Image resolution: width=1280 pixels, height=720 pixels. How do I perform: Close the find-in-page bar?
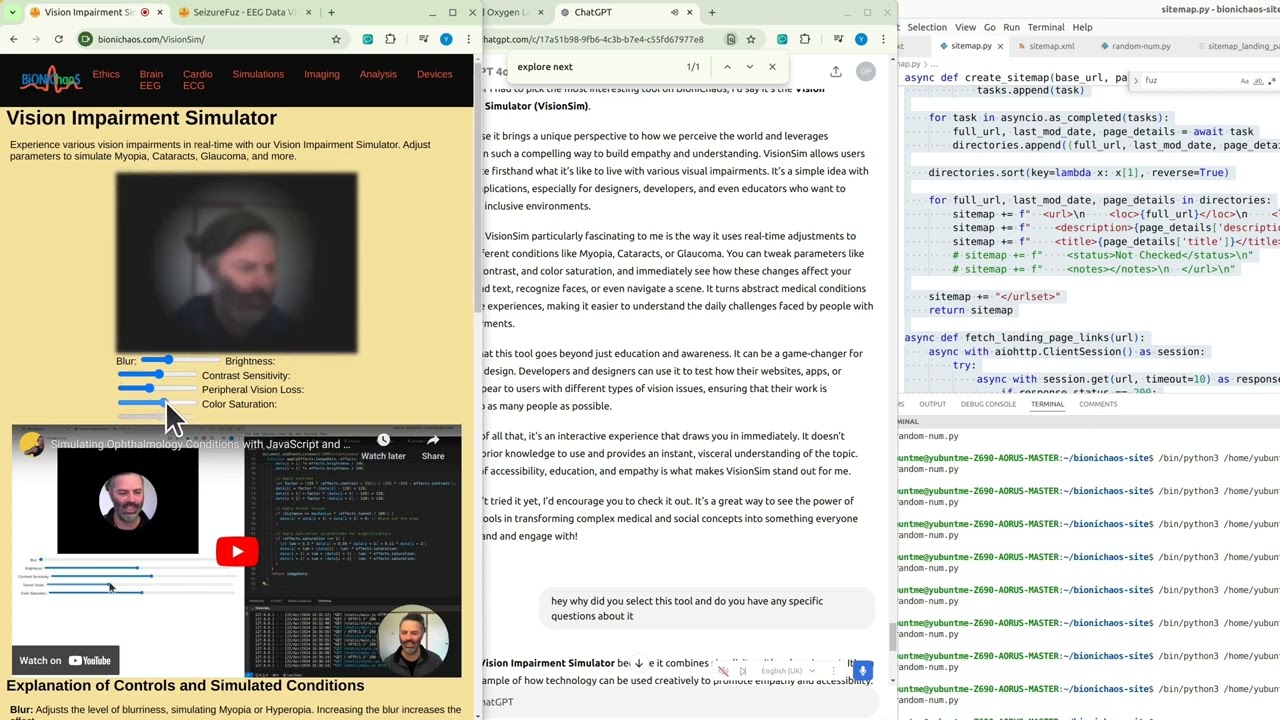click(x=772, y=67)
